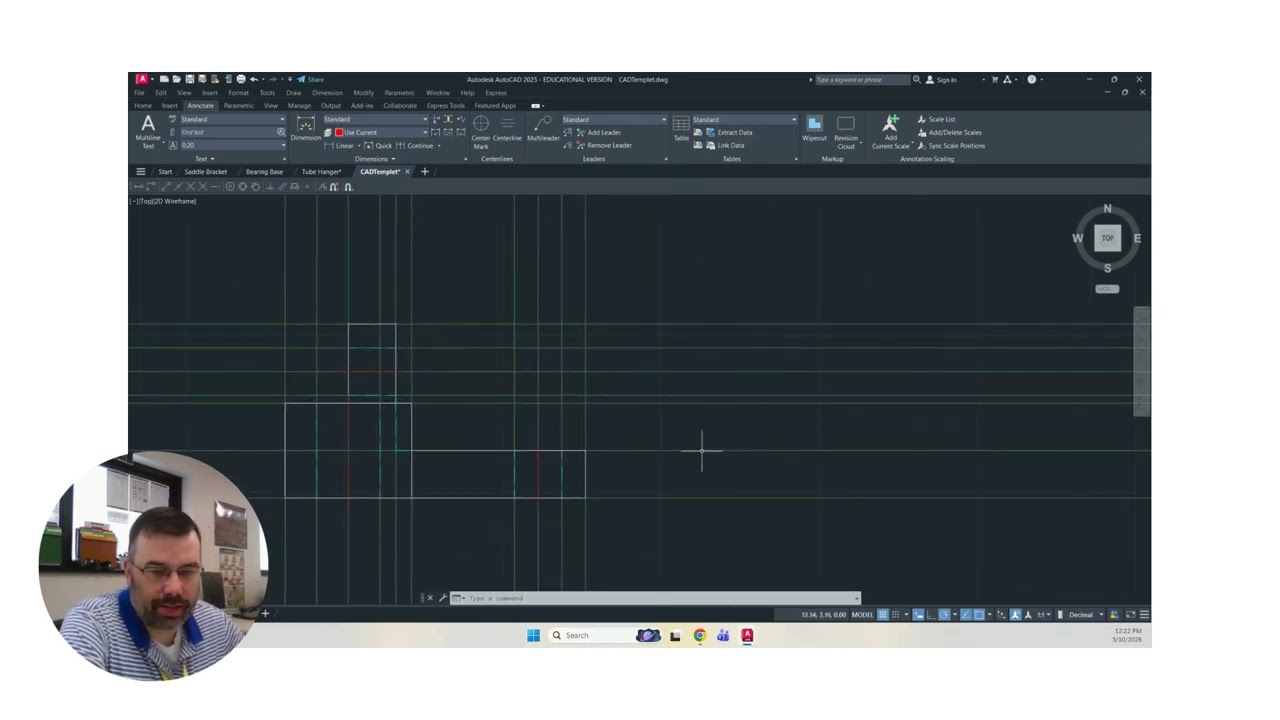
Task: Toggle MODEL space button
Action: [x=862, y=614]
